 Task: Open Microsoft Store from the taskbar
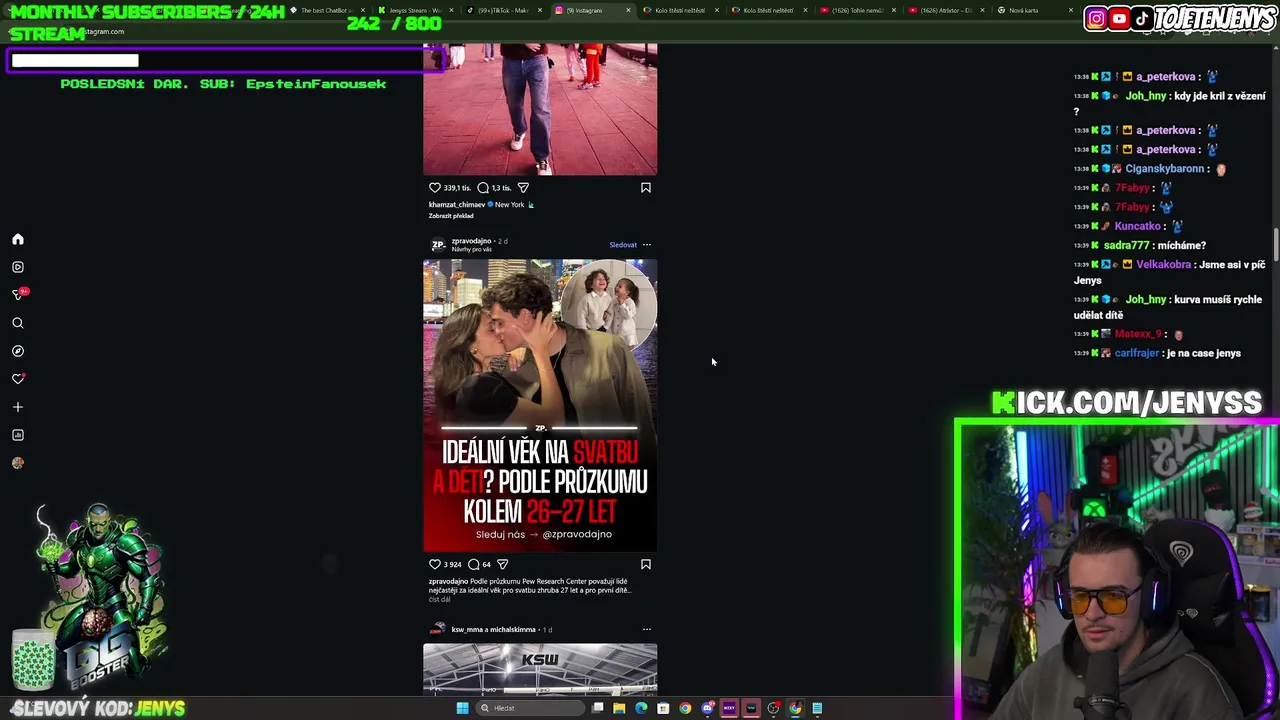point(663,708)
